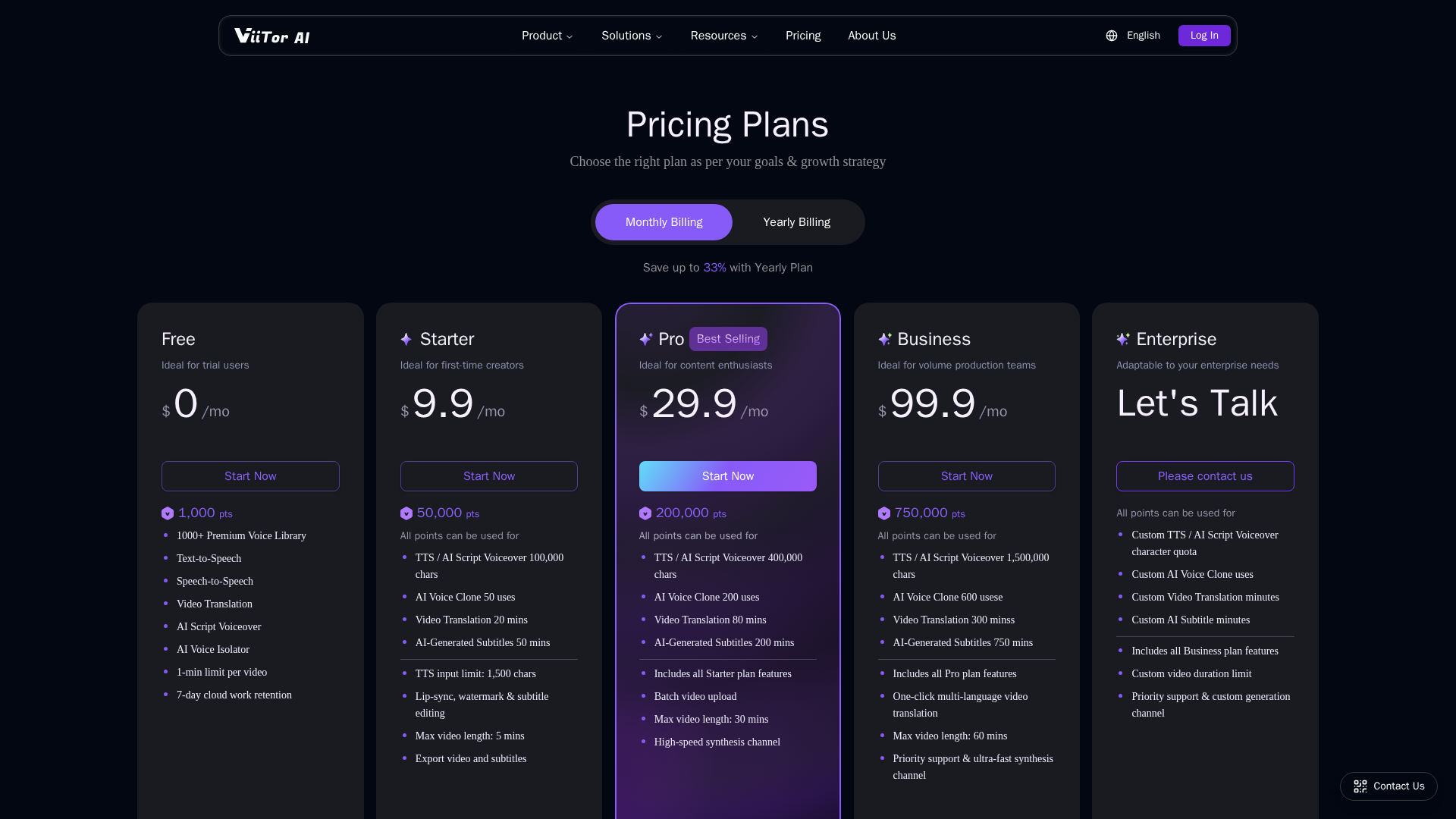Open the Resources dropdown menu
Image resolution: width=1456 pixels, height=819 pixels.
click(x=723, y=36)
